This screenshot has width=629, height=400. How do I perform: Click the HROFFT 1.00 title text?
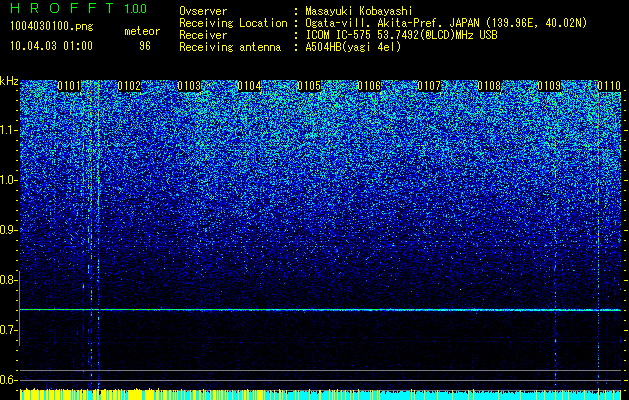79,8
